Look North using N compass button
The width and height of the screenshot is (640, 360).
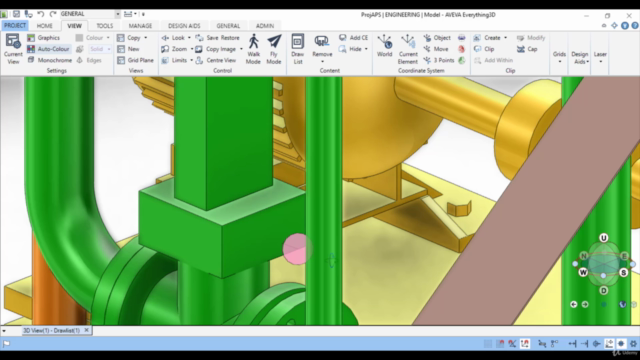pyautogui.click(x=584, y=256)
